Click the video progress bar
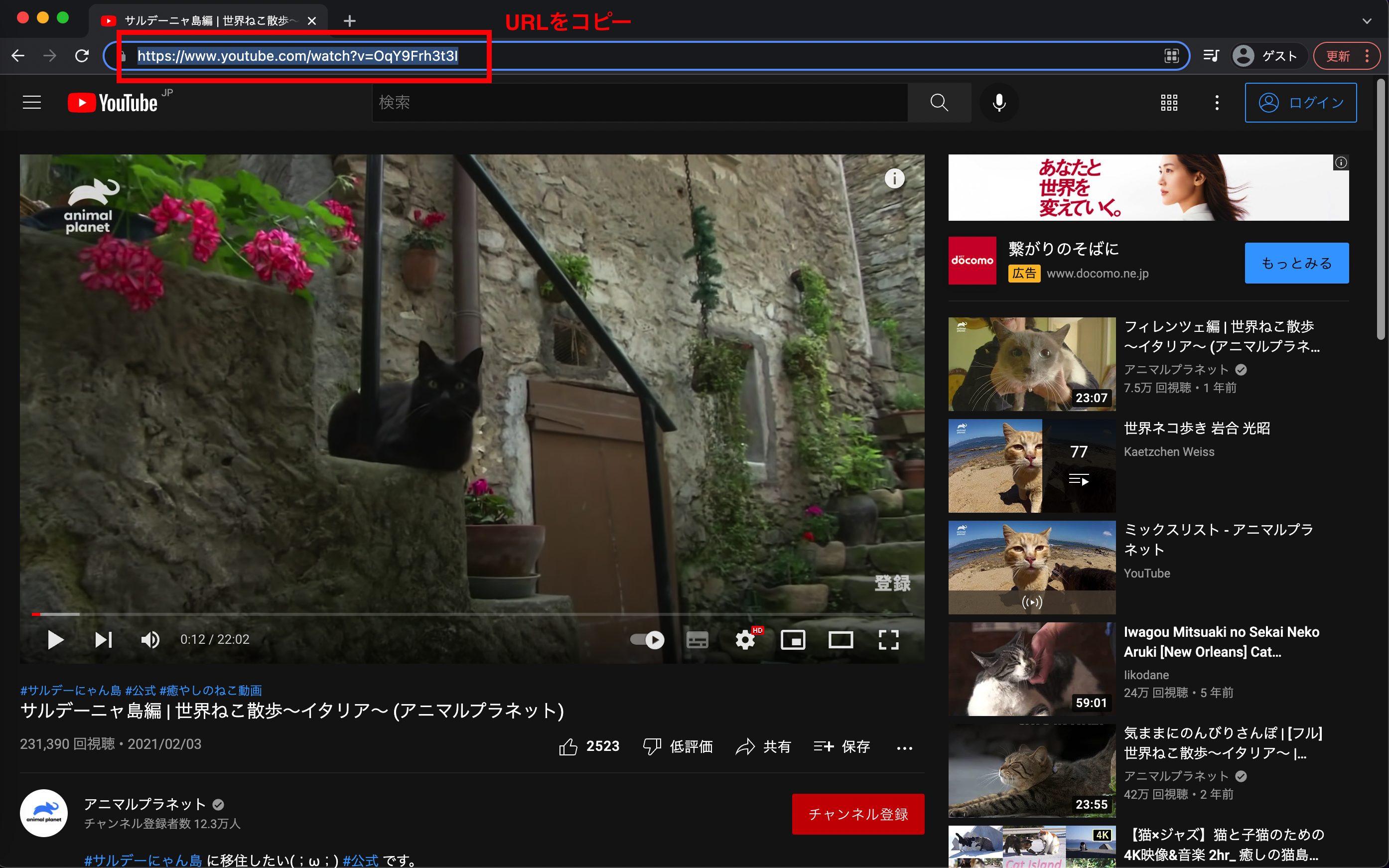Viewport: 1389px width, 868px height. 471,614
